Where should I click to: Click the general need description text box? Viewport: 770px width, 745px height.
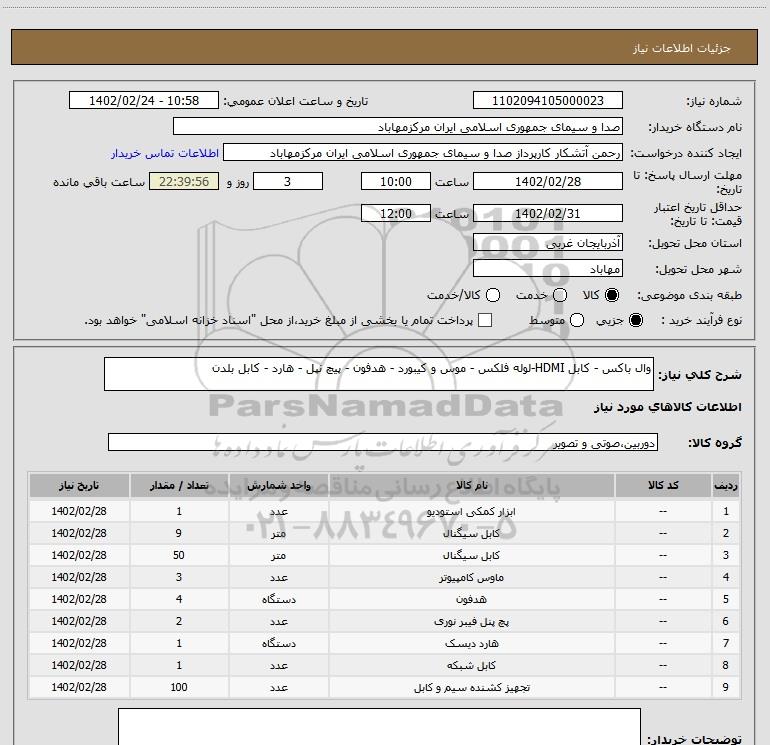379,374
